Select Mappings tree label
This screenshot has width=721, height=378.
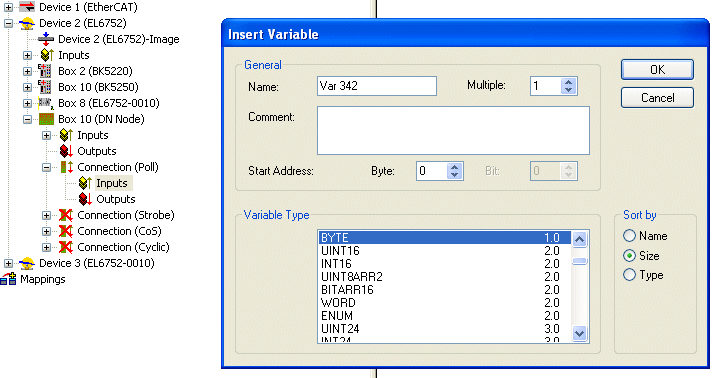click(x=43, y=279)
